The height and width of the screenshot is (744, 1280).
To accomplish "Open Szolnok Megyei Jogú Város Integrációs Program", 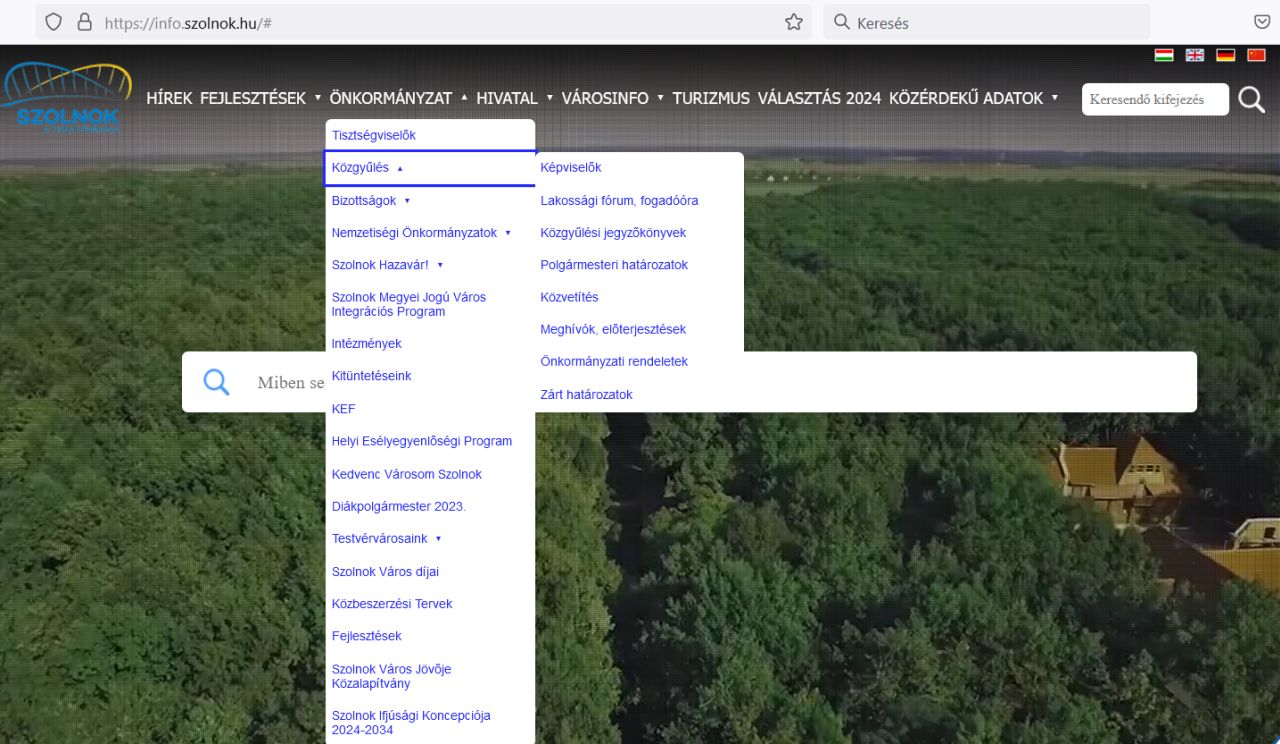I will point(409,304).
